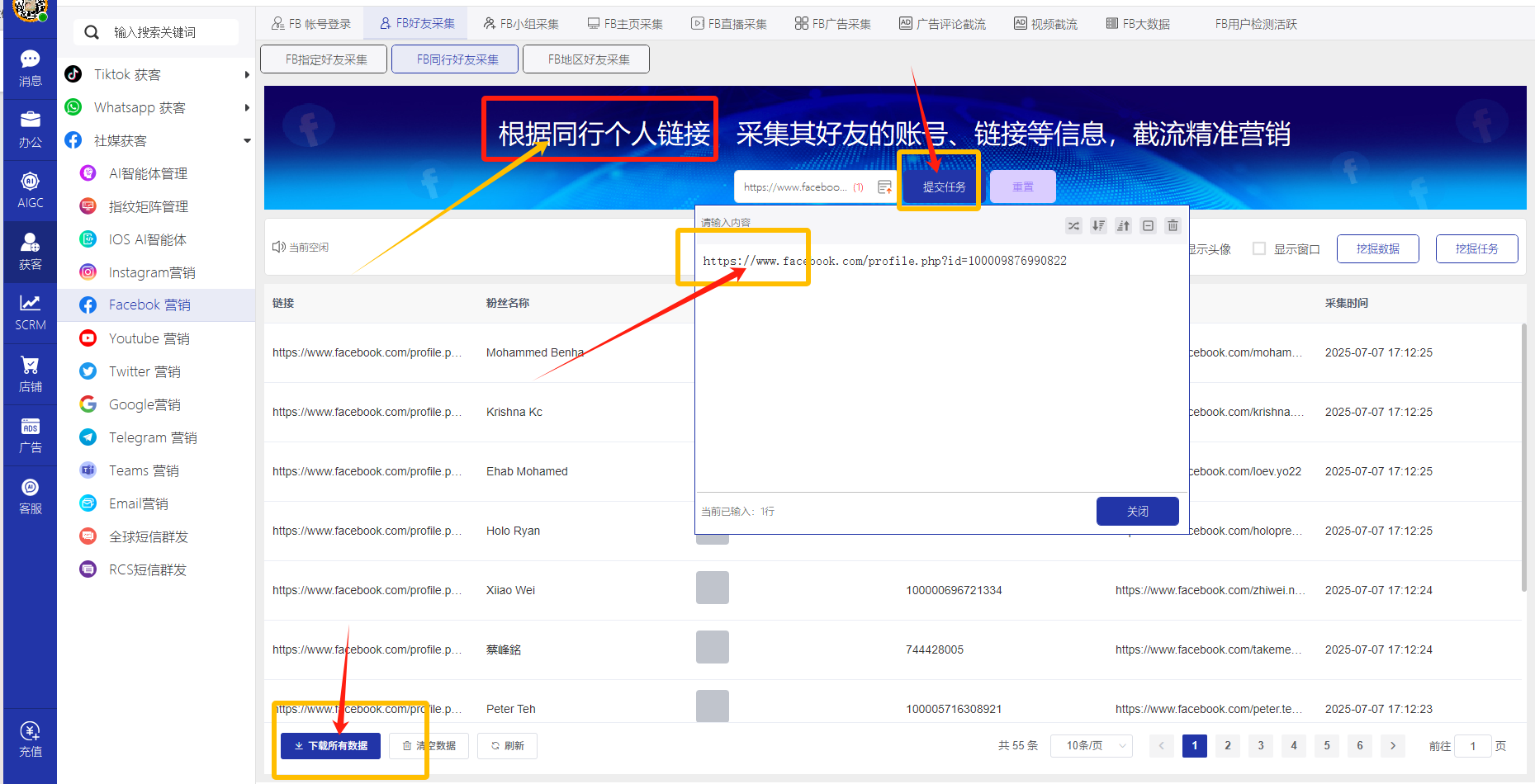Select the ascending sort icon in input dialog
Screen dimensions: 1535x784
1123,226
